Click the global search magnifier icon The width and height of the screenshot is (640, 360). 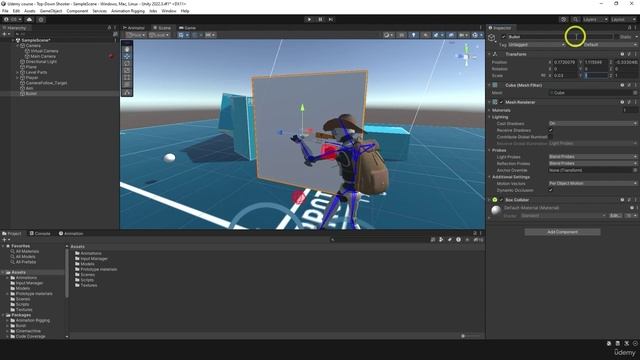point(575,19)
